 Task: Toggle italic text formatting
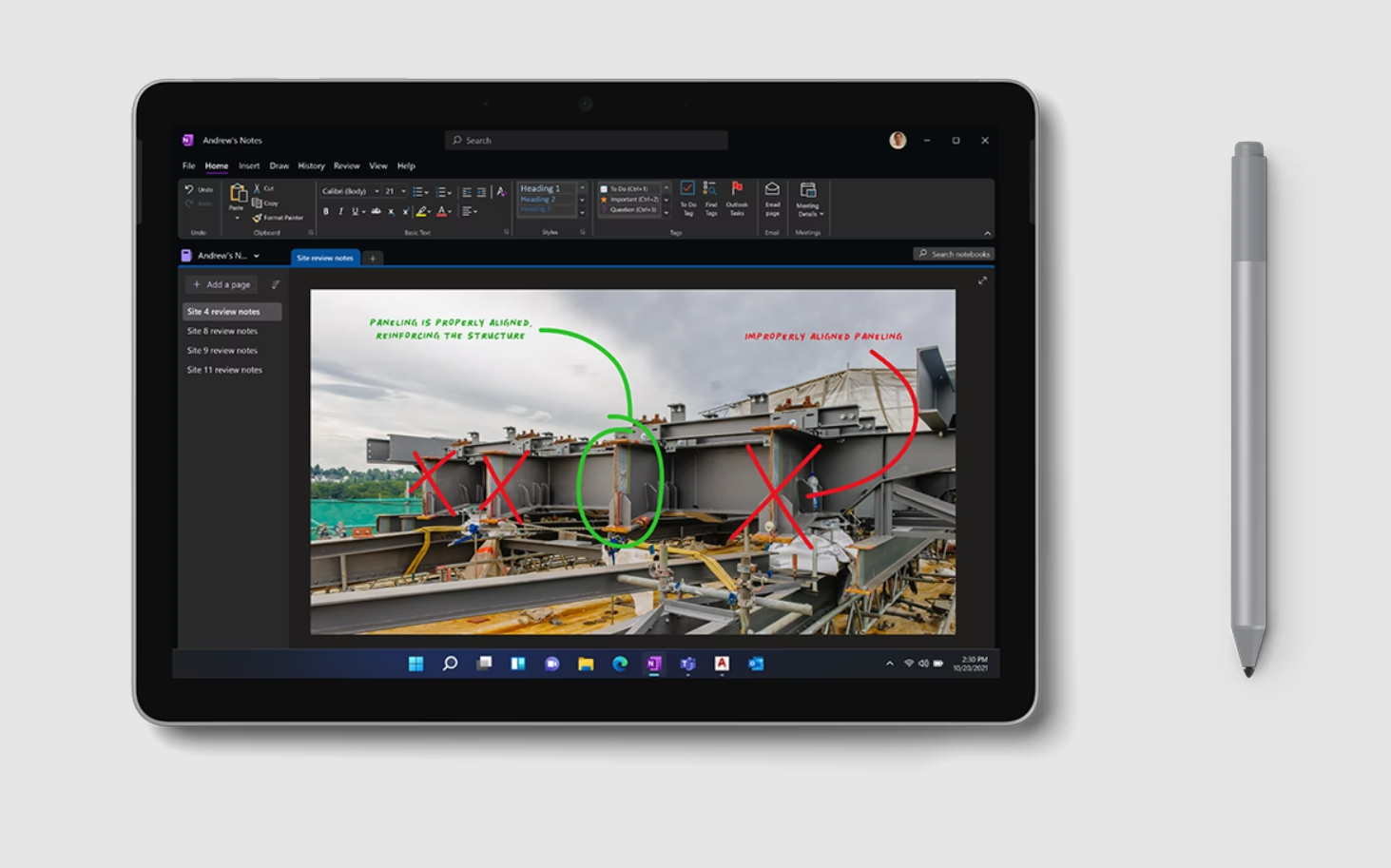340,212
